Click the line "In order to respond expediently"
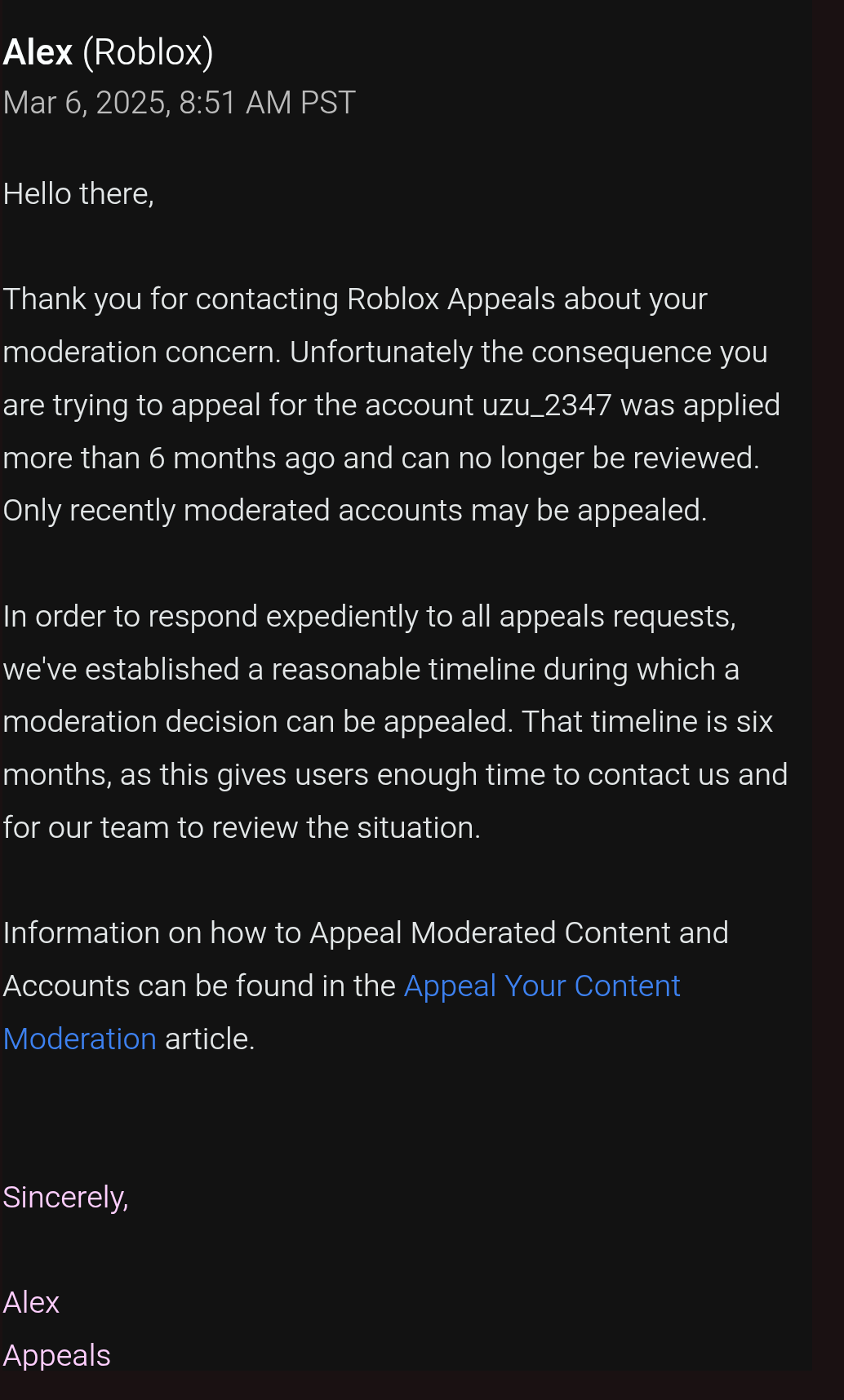 pyautogui.click(x=370, y=617)
